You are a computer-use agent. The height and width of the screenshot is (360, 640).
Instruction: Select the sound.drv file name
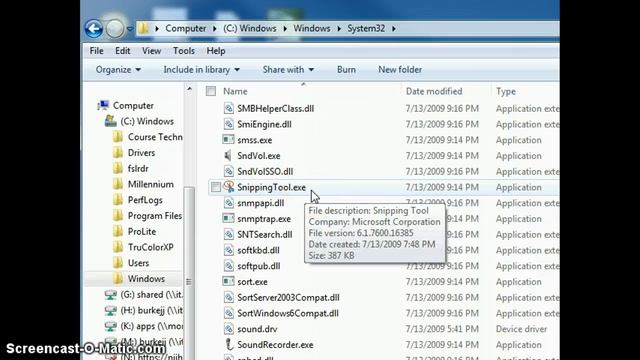pyautogui.click(x=257, y=329)
